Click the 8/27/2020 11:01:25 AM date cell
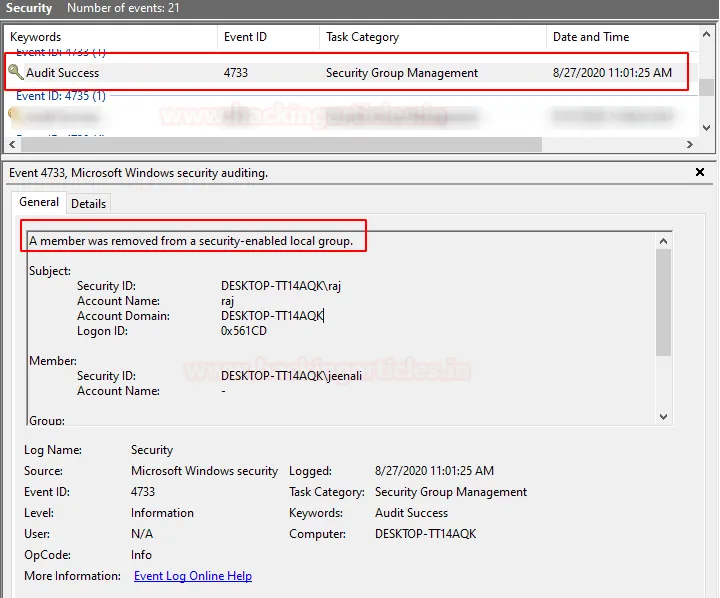The image size is (720, 598). point(612,73)
